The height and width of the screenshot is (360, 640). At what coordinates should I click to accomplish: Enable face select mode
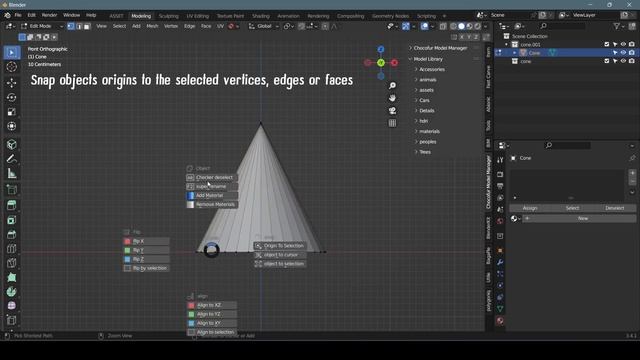87,26
